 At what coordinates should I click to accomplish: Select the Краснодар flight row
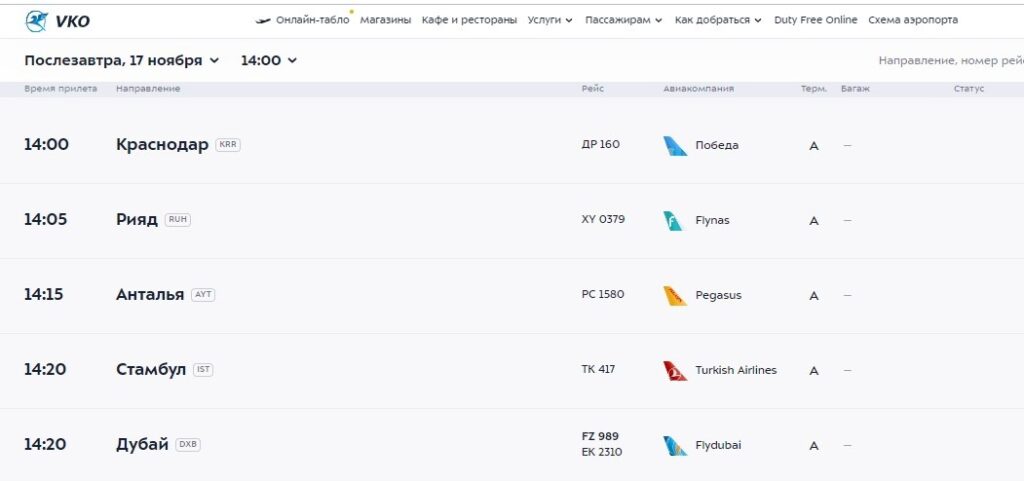[400, 145]
